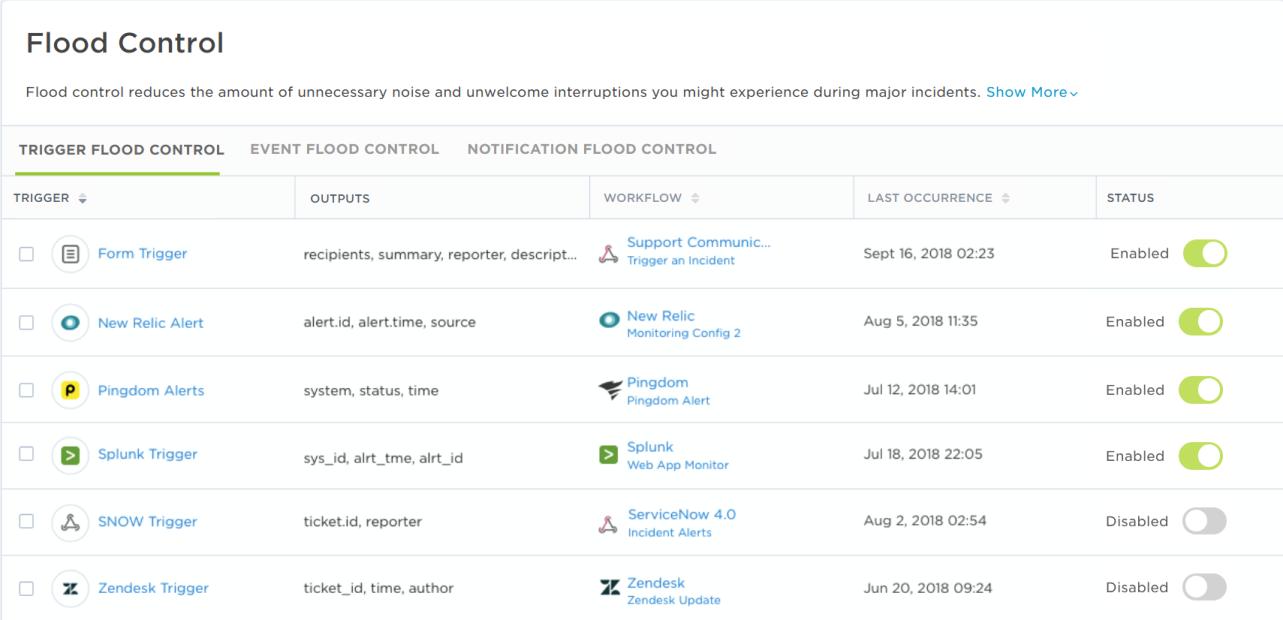Check the SNOW Trigger row checkbox

27,521
